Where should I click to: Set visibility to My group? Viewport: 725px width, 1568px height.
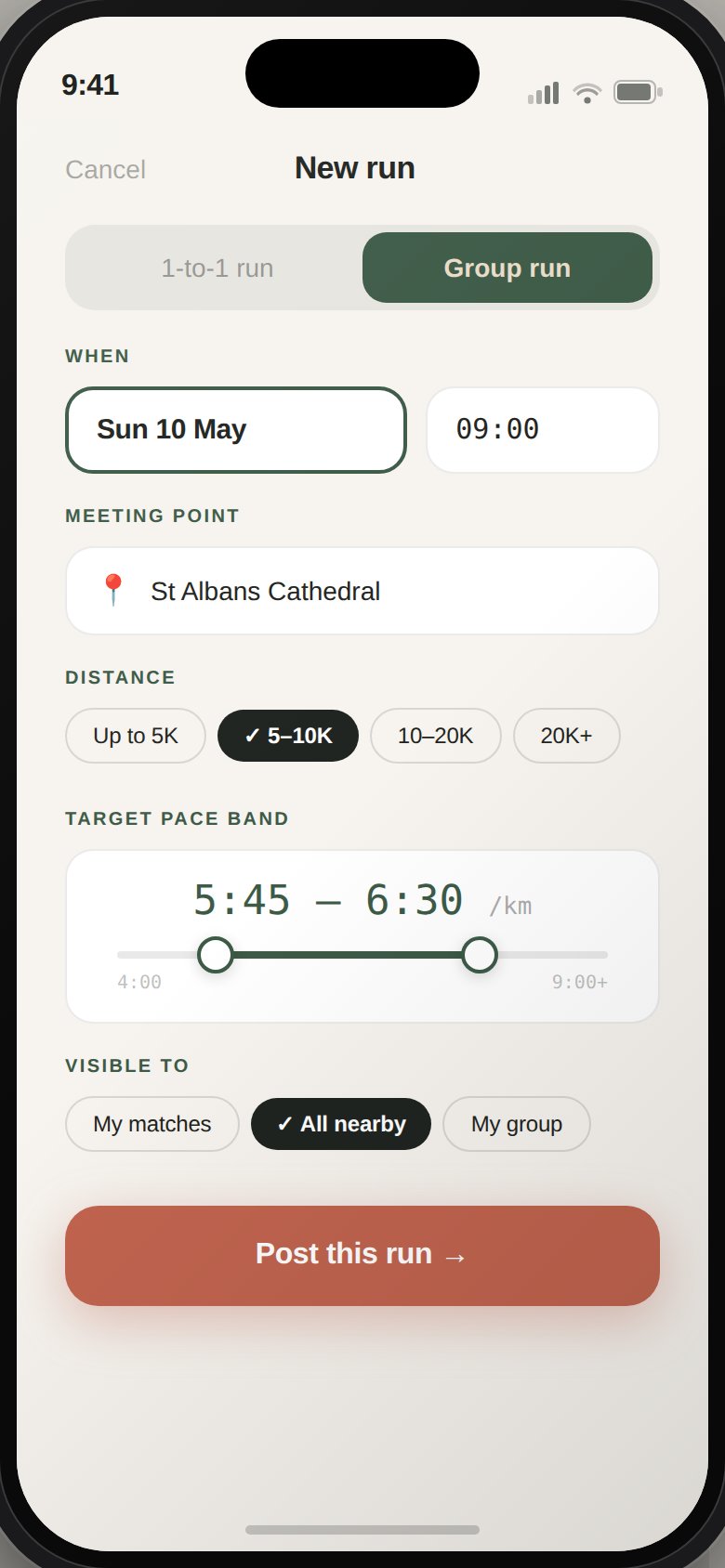[x=517, y=1124]
